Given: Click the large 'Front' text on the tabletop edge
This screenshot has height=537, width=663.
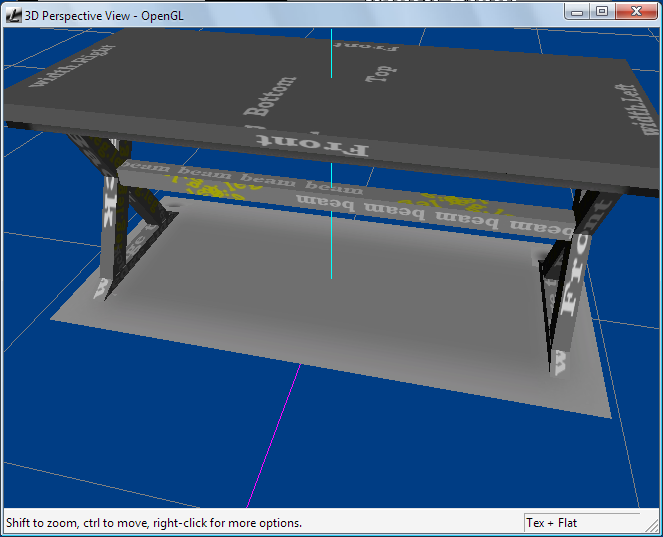Looking at the screenshot, I should point(323,147).
